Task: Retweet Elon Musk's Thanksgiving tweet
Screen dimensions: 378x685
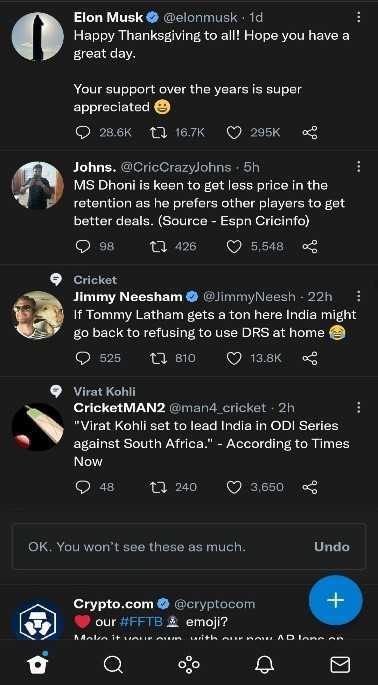Action: click(158, 133)
